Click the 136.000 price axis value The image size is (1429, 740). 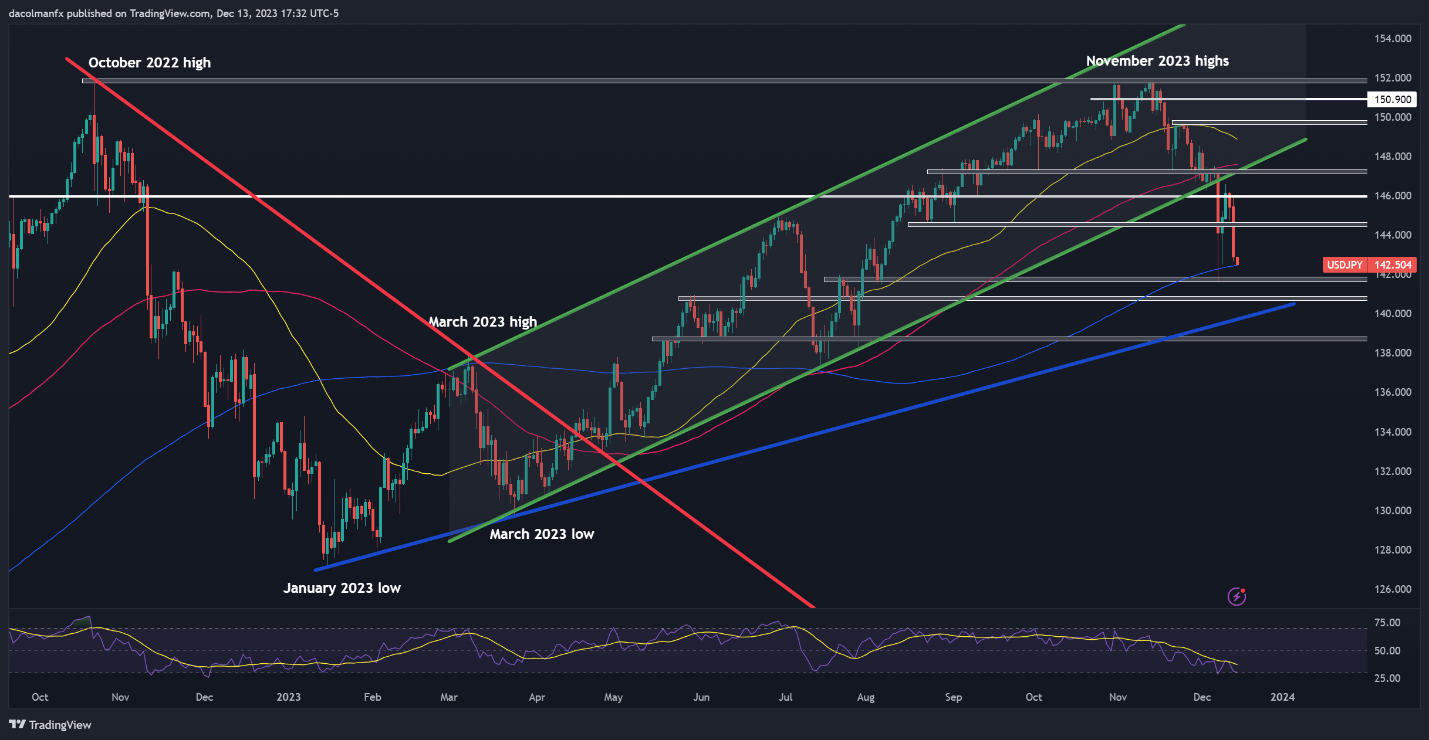pos(1392,393)
